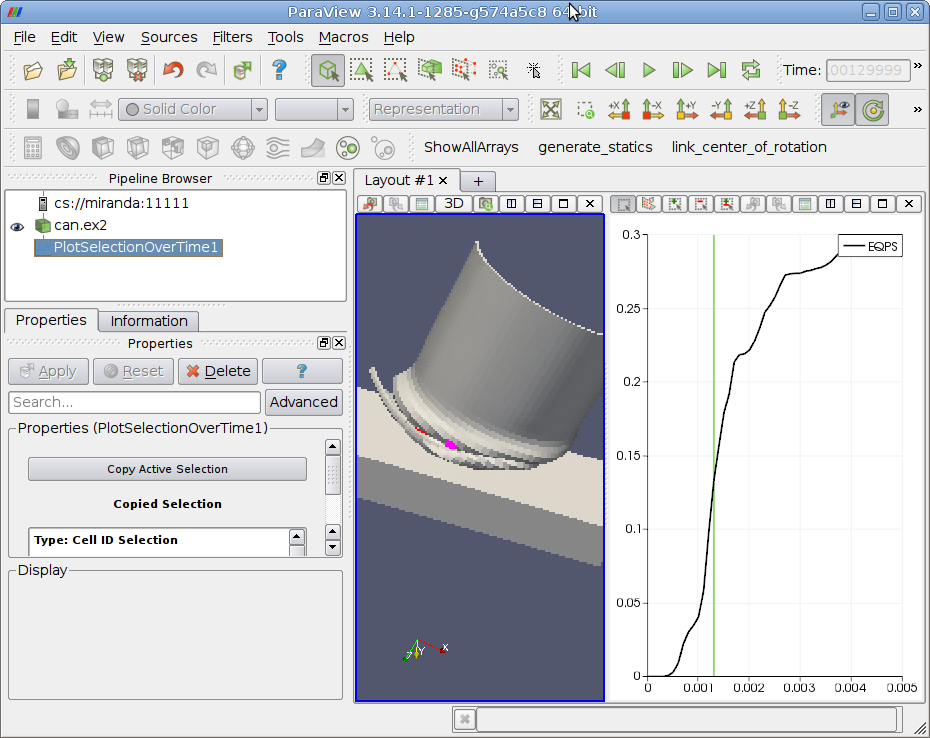930x738 pixels.
Task: Apply the Contour filter
Action: point(68,148)
